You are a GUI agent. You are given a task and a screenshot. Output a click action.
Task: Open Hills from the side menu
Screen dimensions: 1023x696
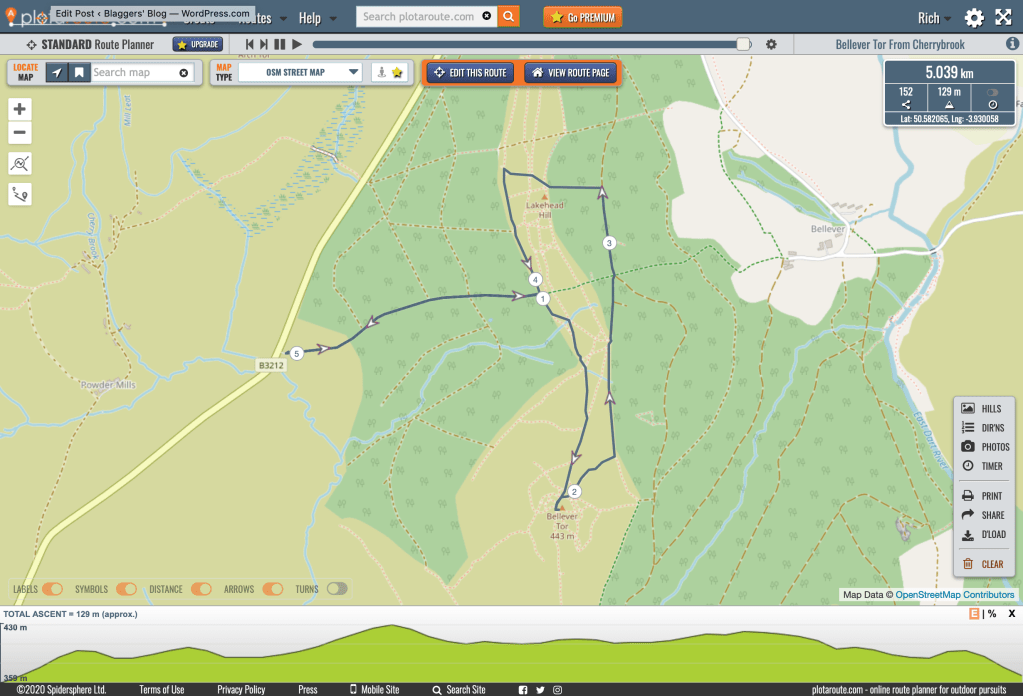tap(983, 408)
